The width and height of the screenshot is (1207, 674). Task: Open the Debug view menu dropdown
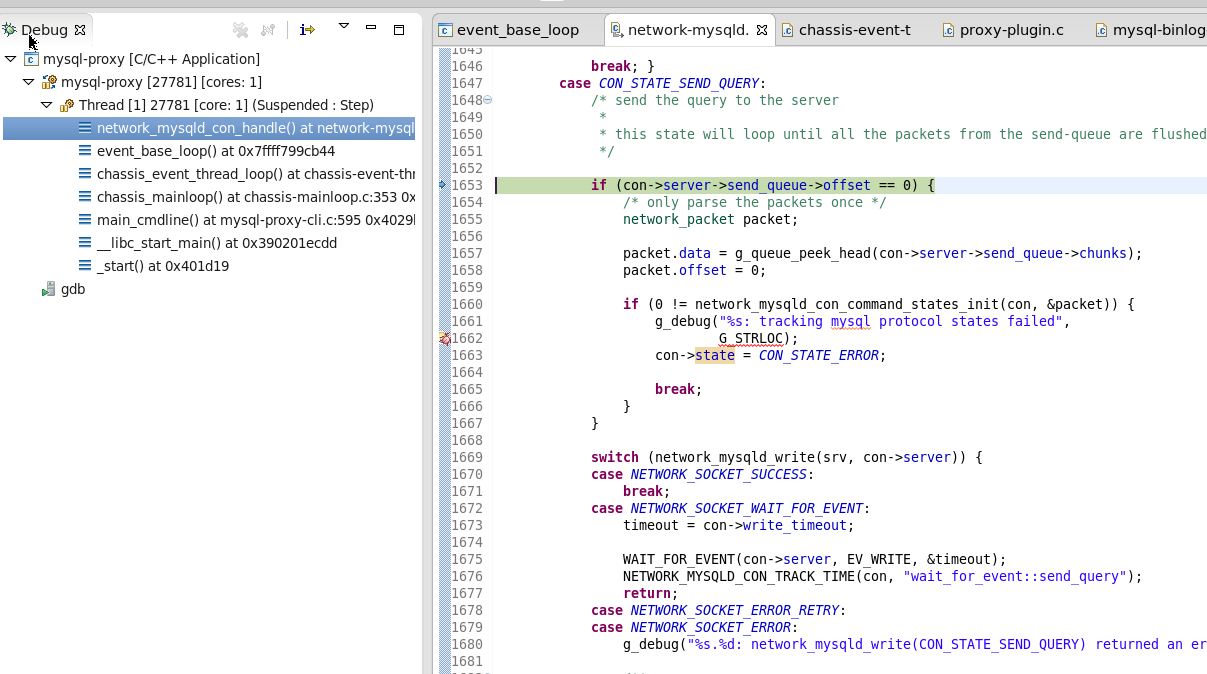click(x=343, y=27)
